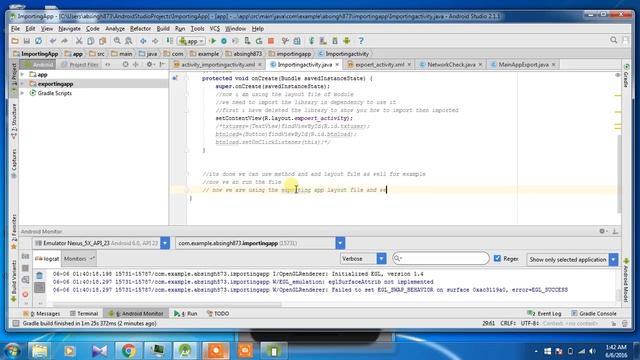Open the Gradle Console
This screenshot has height=360, width=640.
pyautogui.click(x=594, y=313)
